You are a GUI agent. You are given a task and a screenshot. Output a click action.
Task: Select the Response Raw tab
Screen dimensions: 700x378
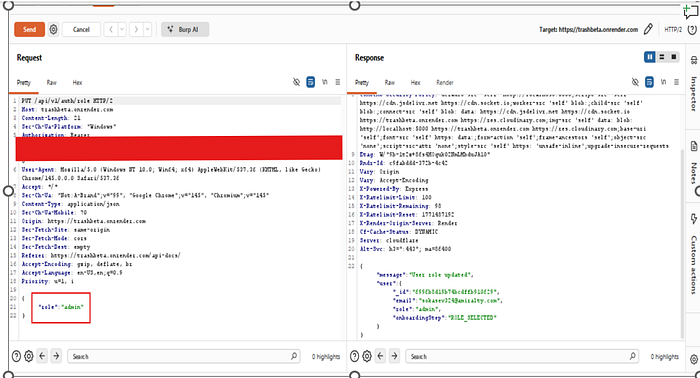(x=390, y=83)
